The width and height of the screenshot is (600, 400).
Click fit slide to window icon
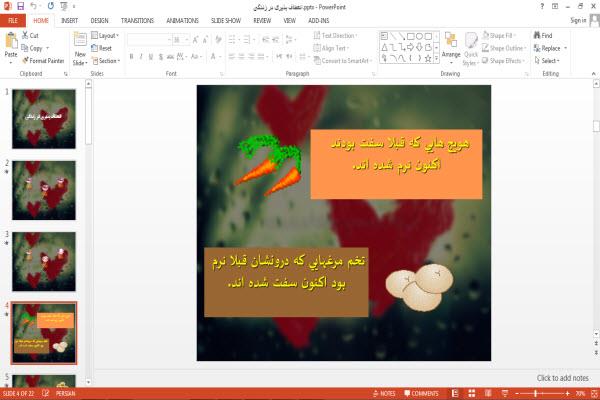coord(594,393)
